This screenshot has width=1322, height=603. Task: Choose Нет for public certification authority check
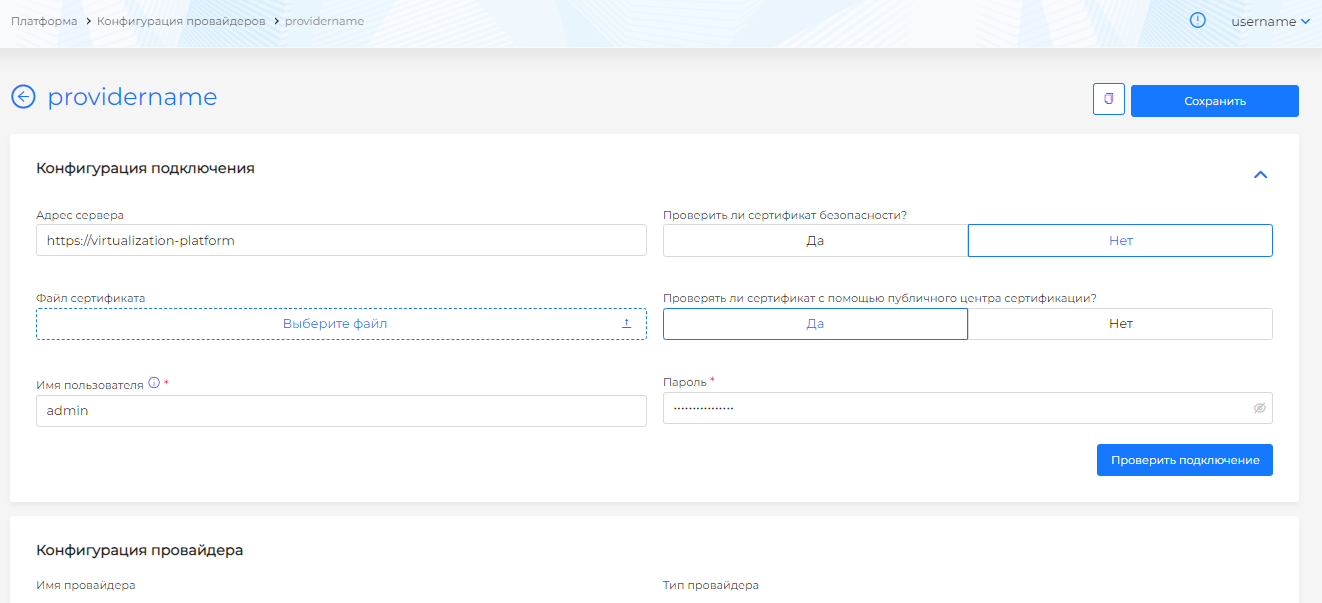tap(1120, 324)
